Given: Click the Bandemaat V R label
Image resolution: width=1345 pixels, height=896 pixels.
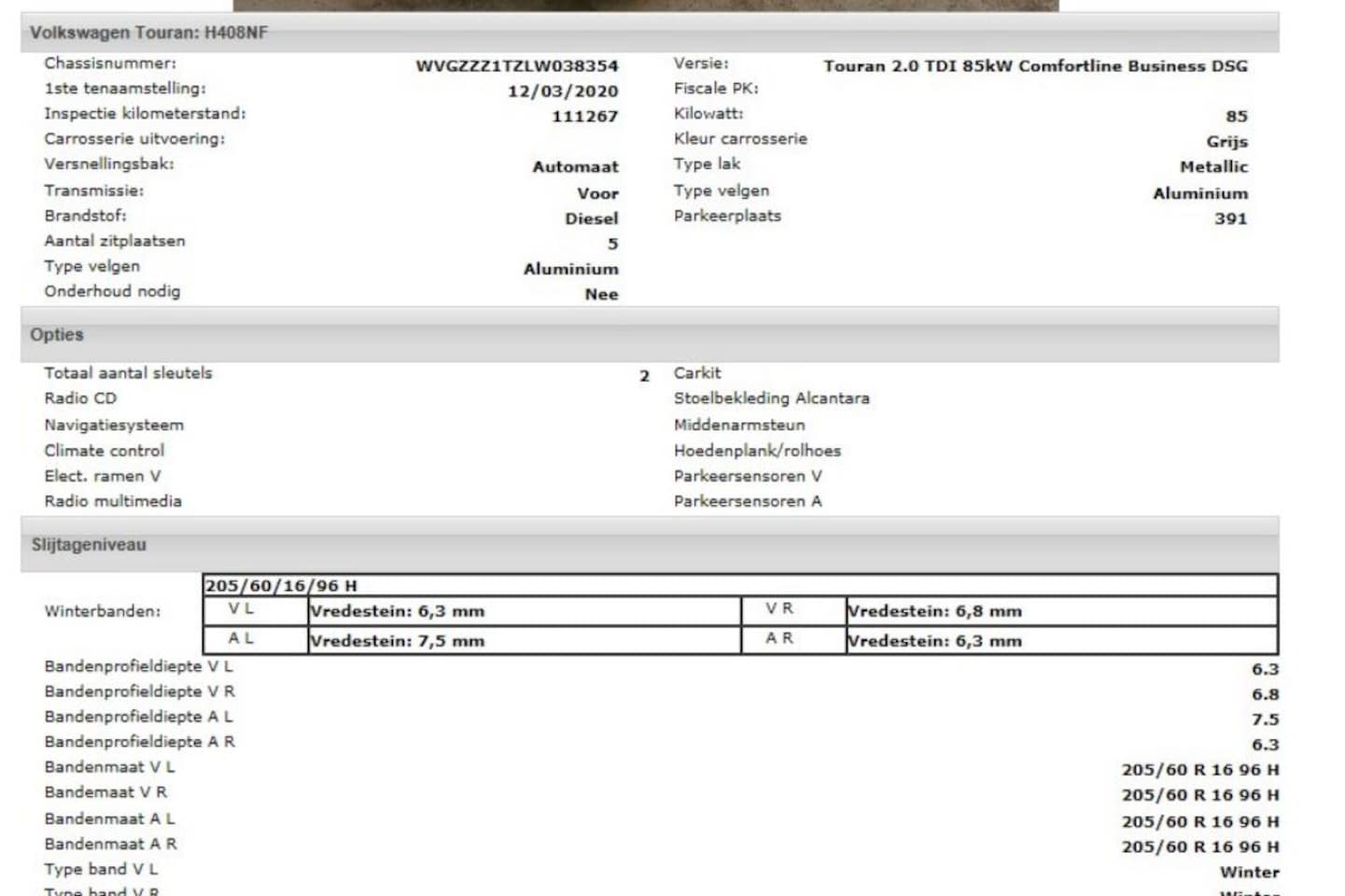Looking at the screenshot, I should pyautogui.click(x=105, y=793).
